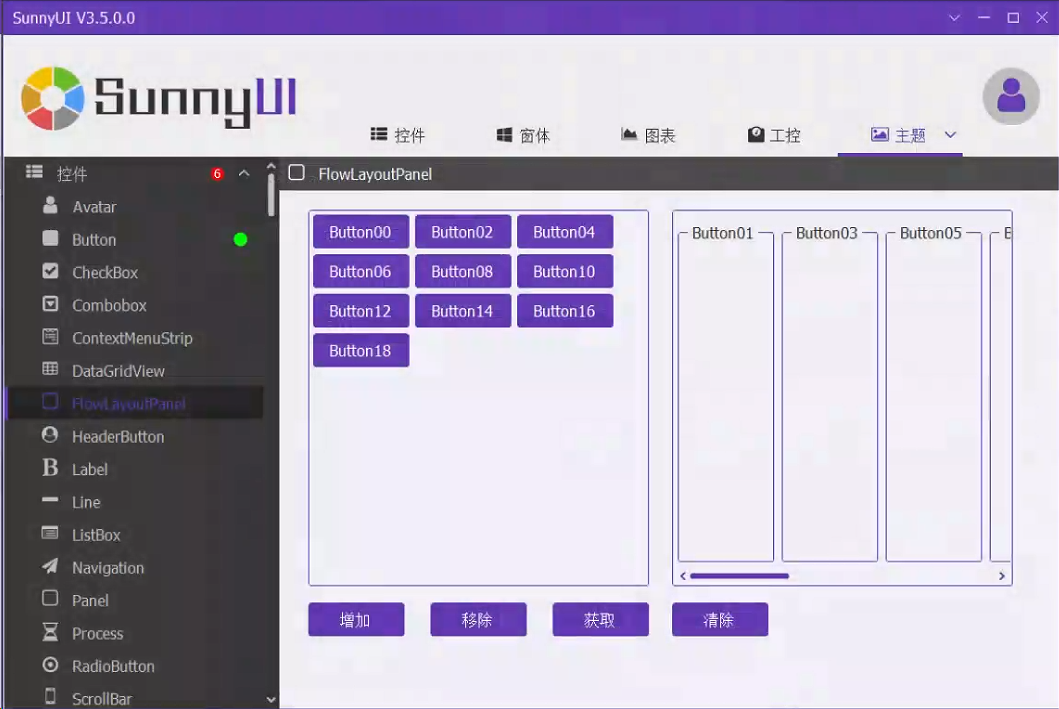Click Button16 in the flow panel
Image resolution: width=1059 pixels, height=709 pixels.
pyautogui.click(x=565, y=311)
